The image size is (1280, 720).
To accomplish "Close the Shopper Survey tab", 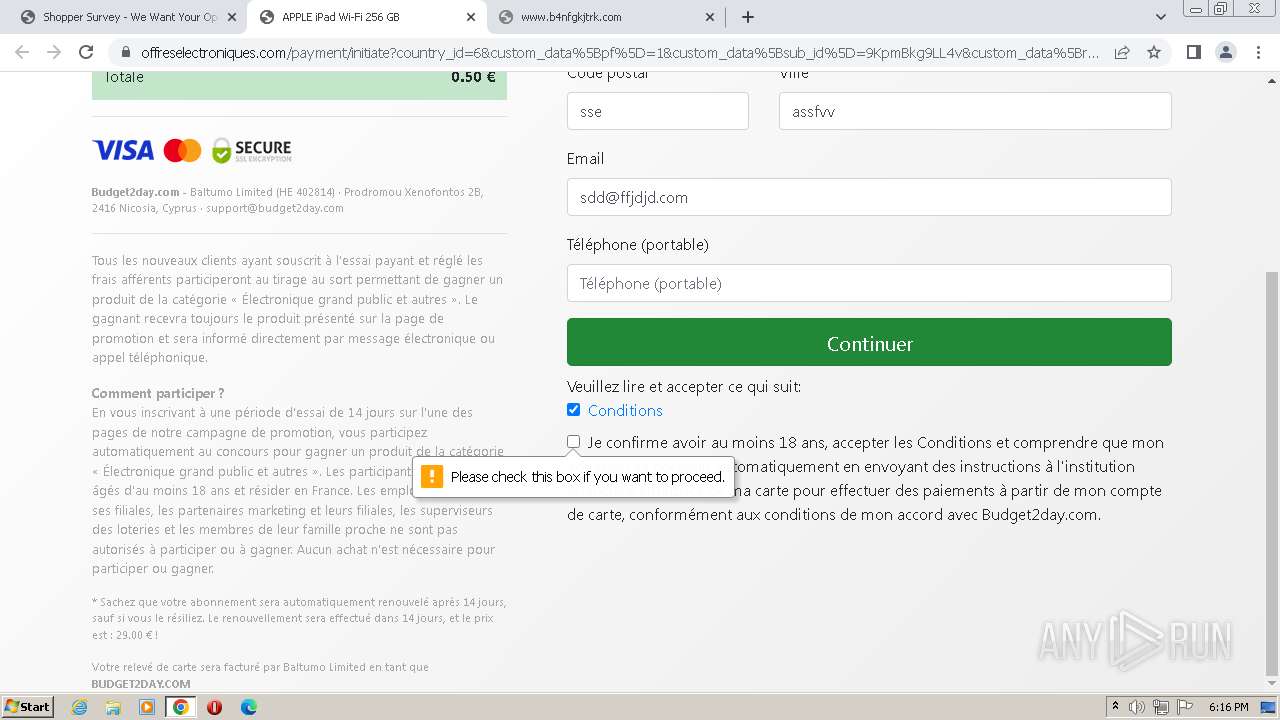I will click(231, 17).
